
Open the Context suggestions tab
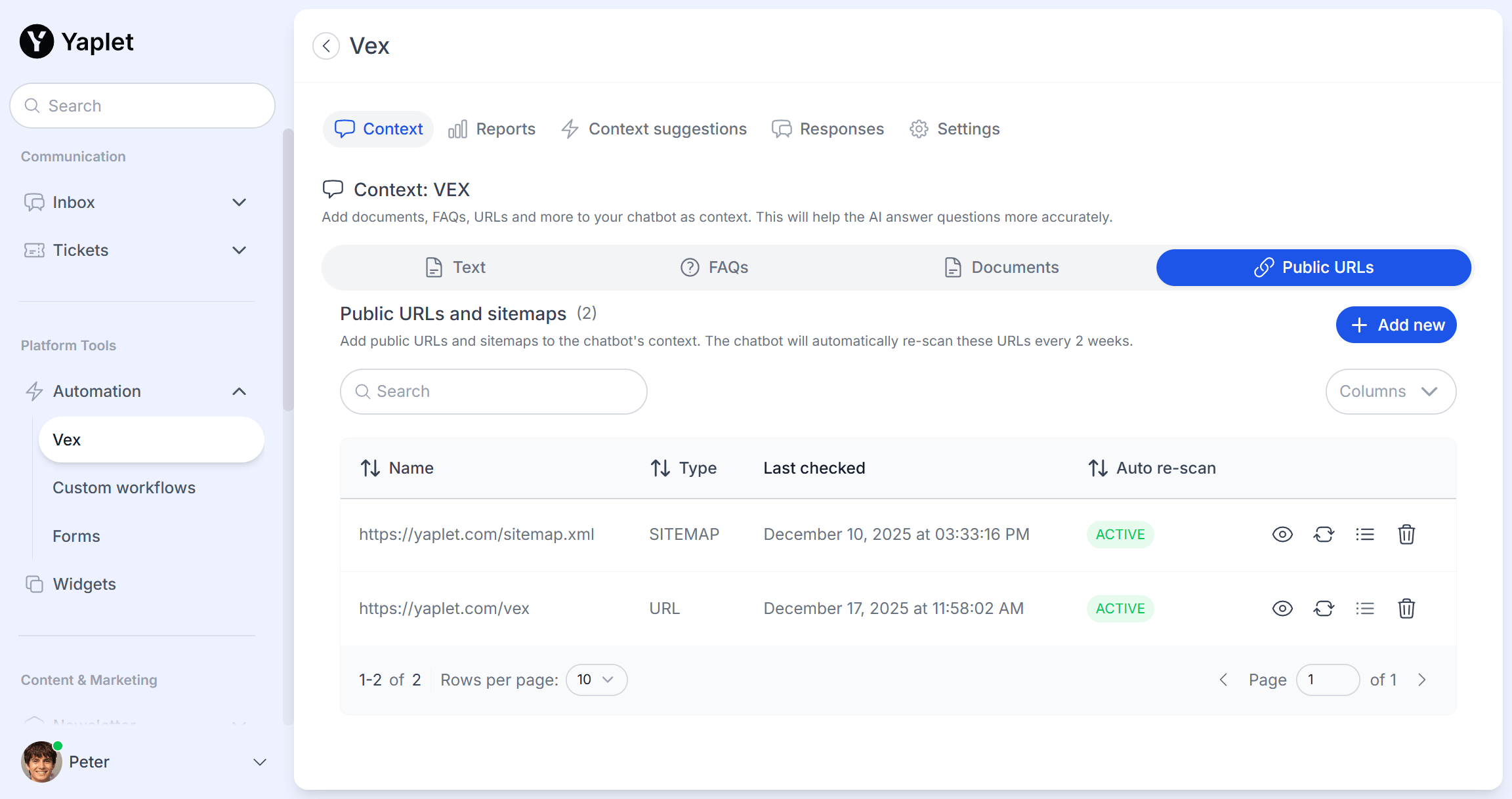click(x=654, y=129)
